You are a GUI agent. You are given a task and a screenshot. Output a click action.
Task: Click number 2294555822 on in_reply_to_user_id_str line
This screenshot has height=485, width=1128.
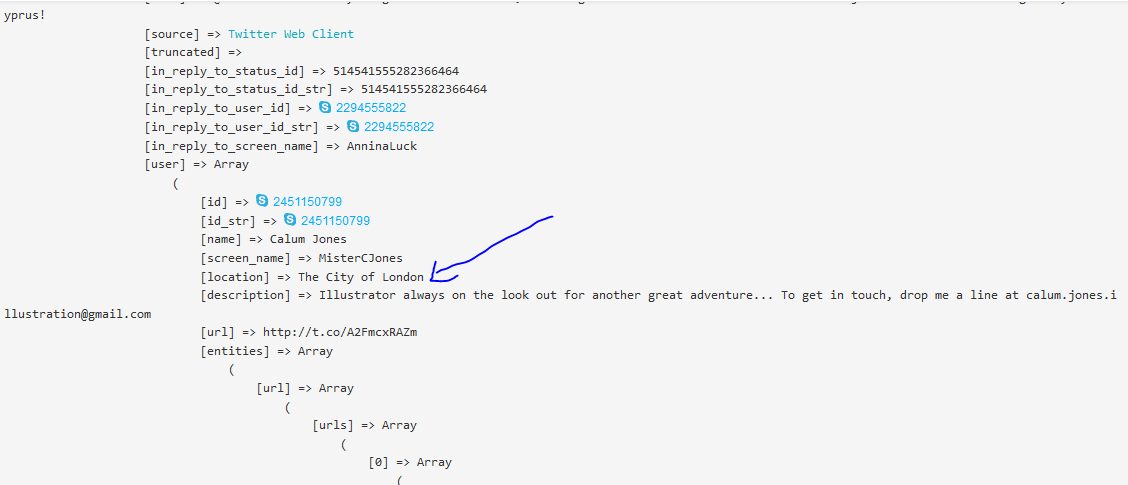click(399, 127)
